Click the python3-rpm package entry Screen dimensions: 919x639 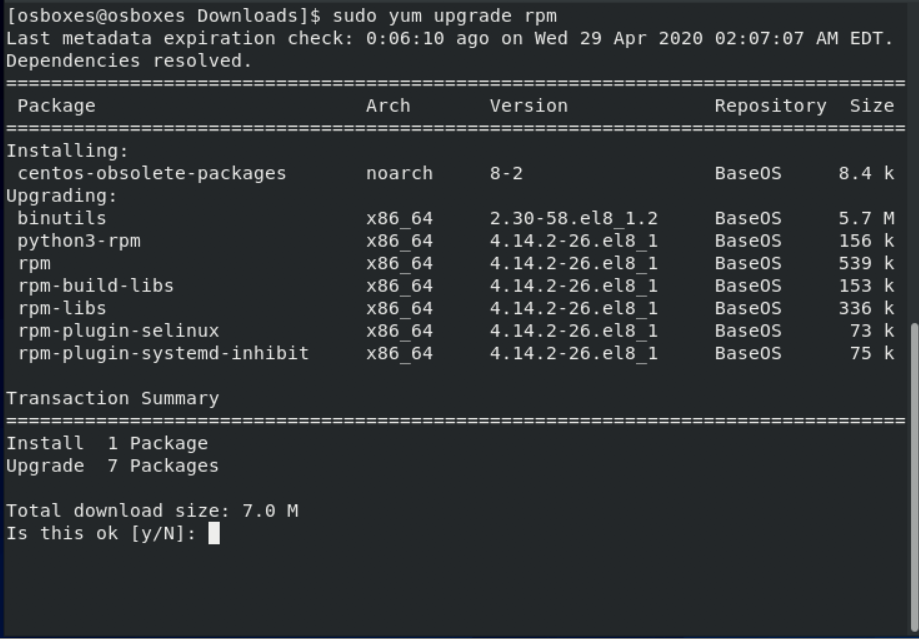click(x=78, y=241)
